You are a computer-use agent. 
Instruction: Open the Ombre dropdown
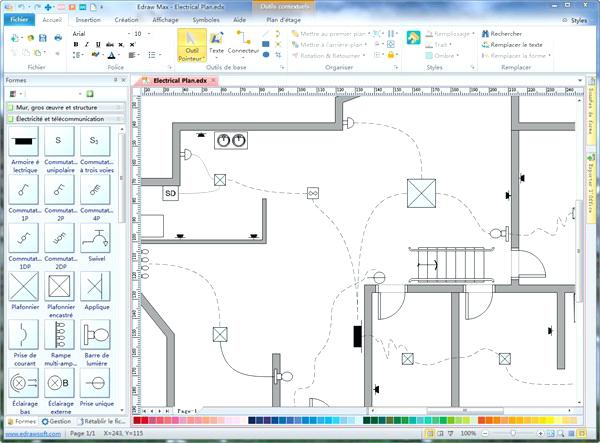click(442, 55)
